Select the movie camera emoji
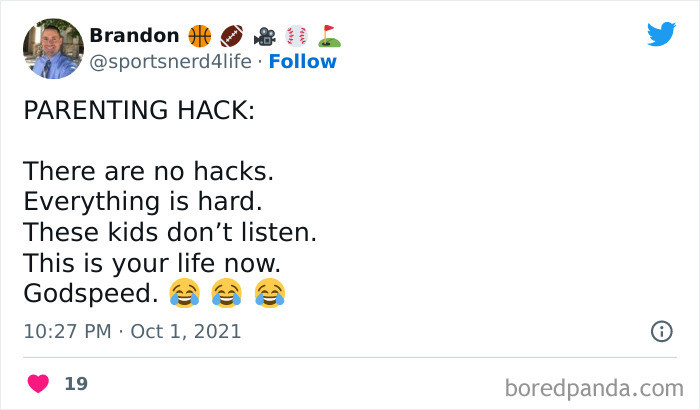The image size is (700, 410). pos(265,35)
